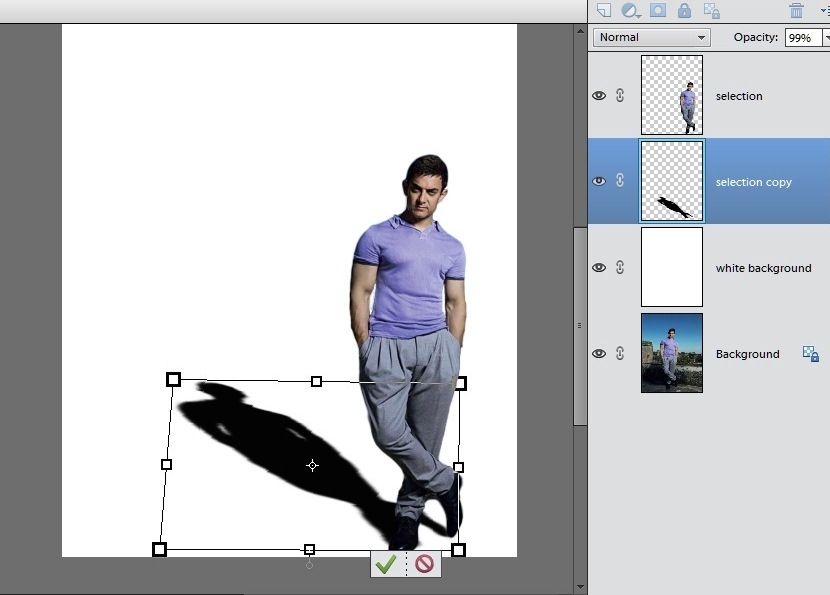Lock the selected layer
This screenshot has height=595, width=830.
(685, 10)
